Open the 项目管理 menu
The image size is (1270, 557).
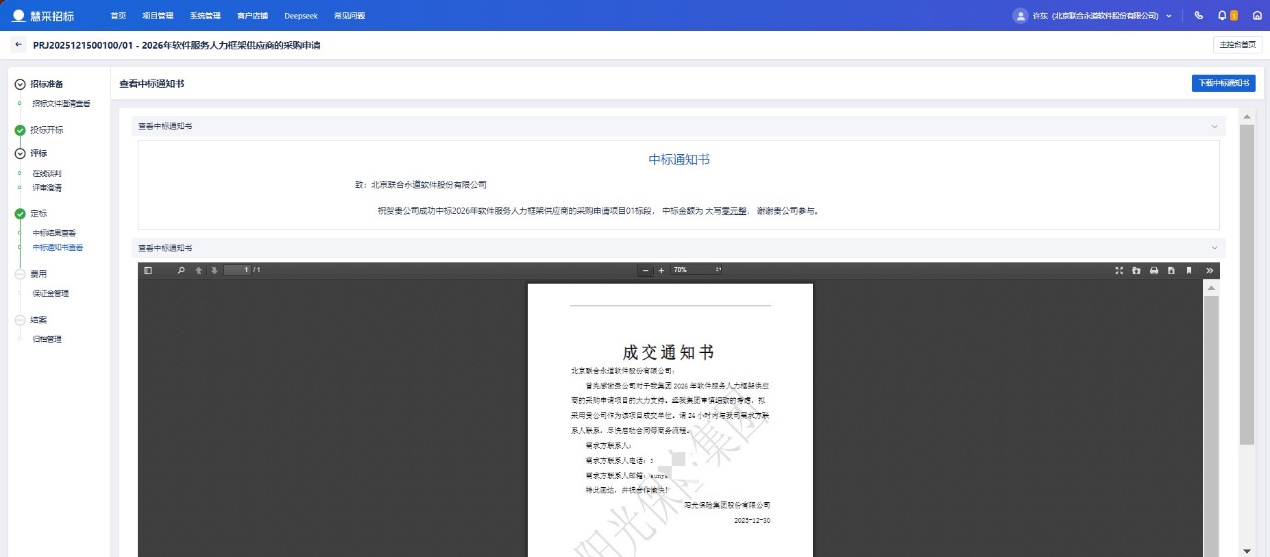pos(157,15)
